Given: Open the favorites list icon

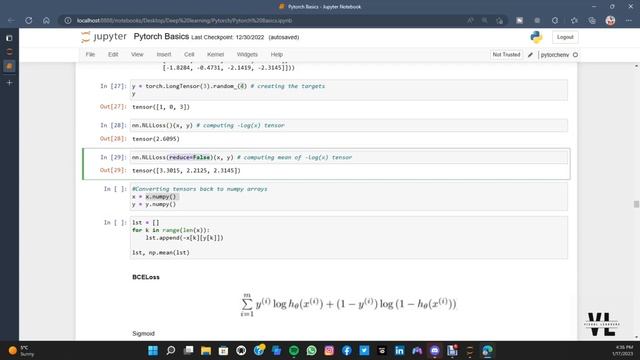Looking at the screenshot, I should coord(574,20).
